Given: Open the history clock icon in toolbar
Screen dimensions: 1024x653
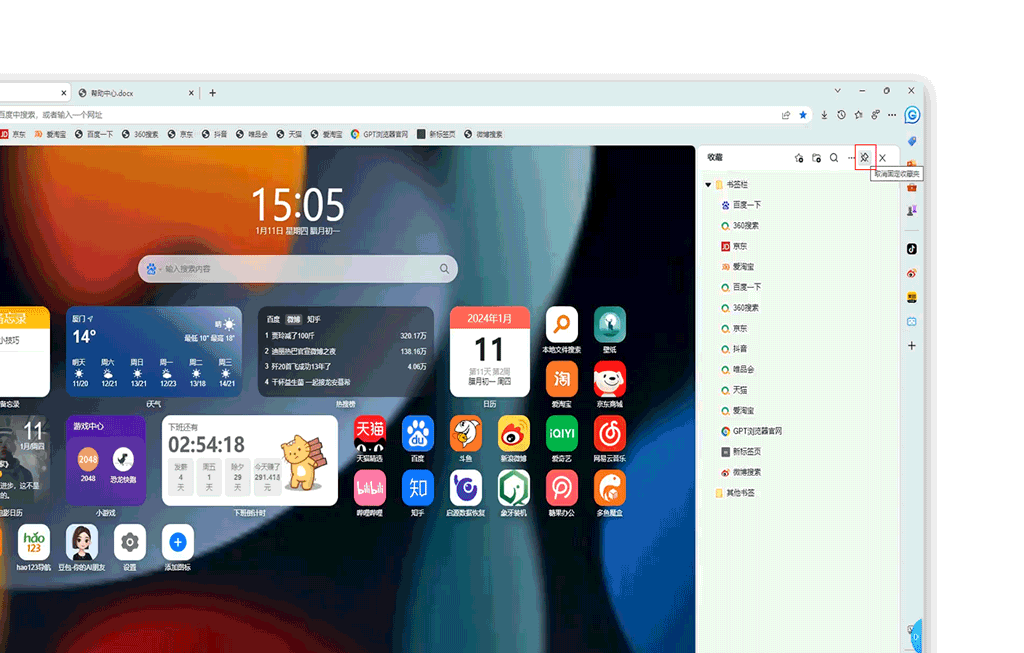Looking at the screenshot, I should [841, 115].
